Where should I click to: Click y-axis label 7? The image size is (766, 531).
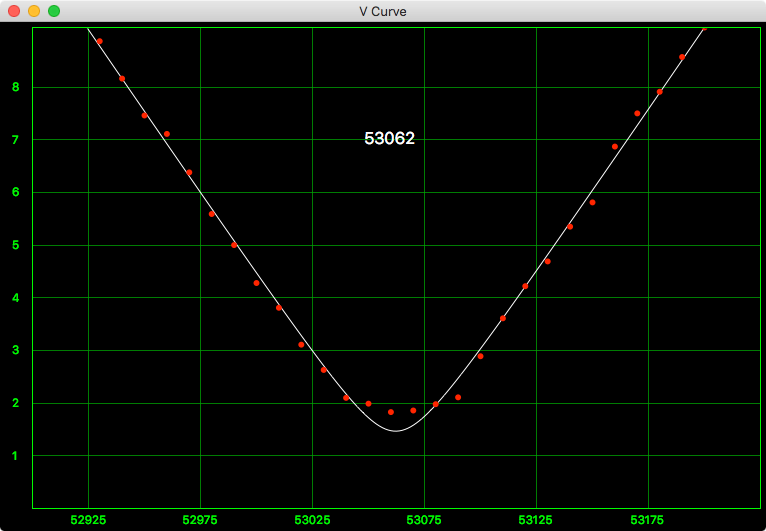click(16, 140)
